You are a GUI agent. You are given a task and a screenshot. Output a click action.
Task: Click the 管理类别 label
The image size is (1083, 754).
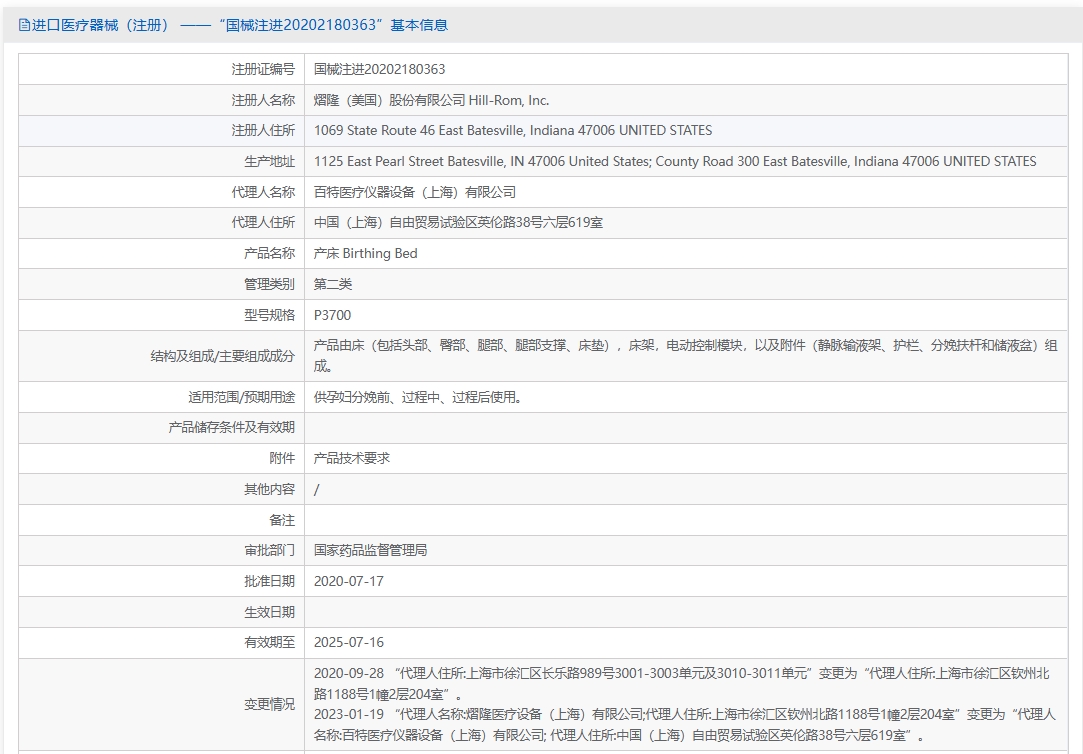269,284
